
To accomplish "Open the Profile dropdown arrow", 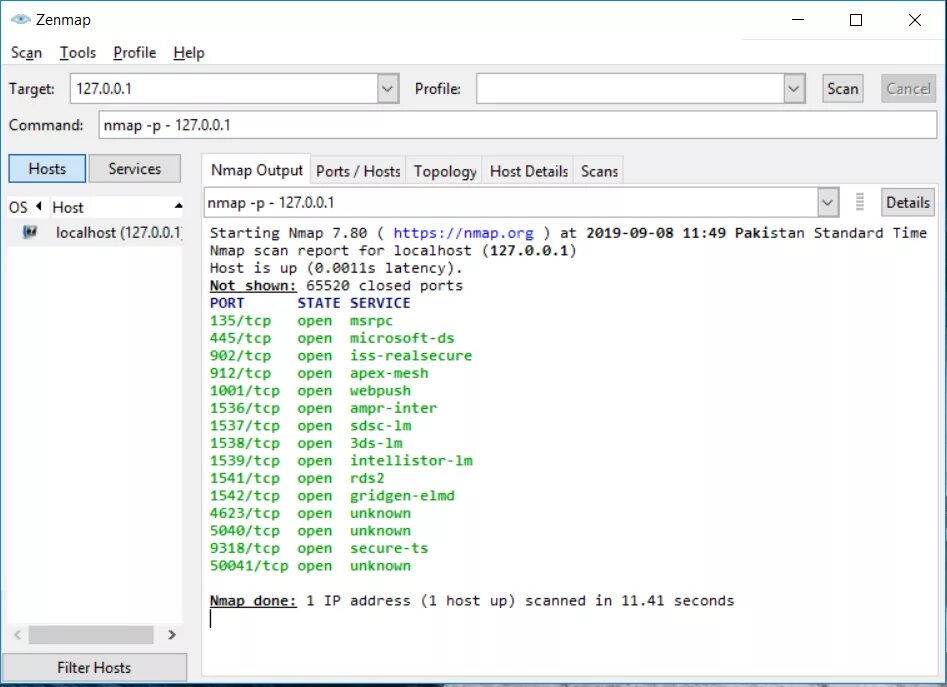I will tap(794, 89).
